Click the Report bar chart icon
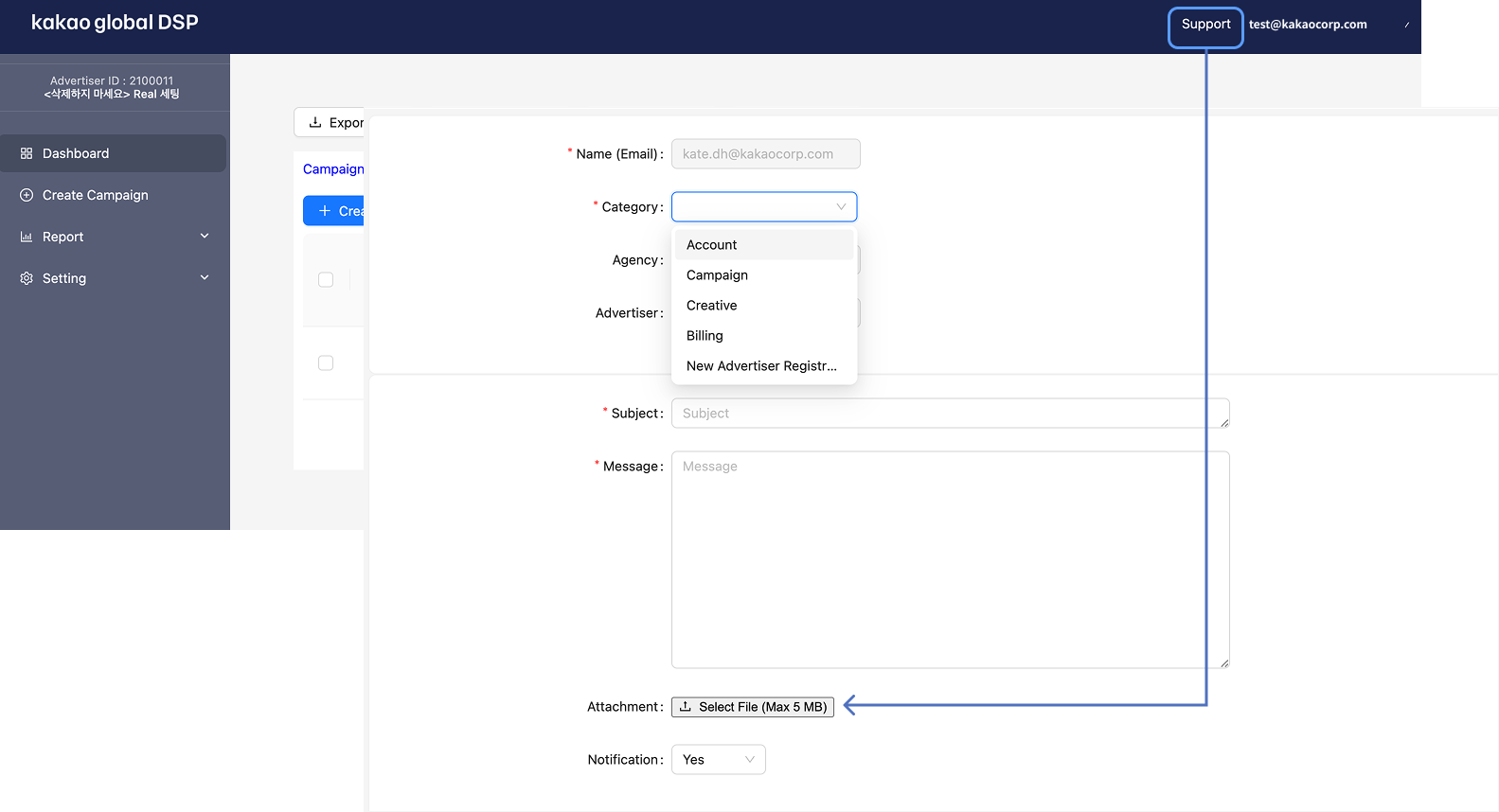The height and width of the screenshot is (812, 1499). [x=27, y=237]
